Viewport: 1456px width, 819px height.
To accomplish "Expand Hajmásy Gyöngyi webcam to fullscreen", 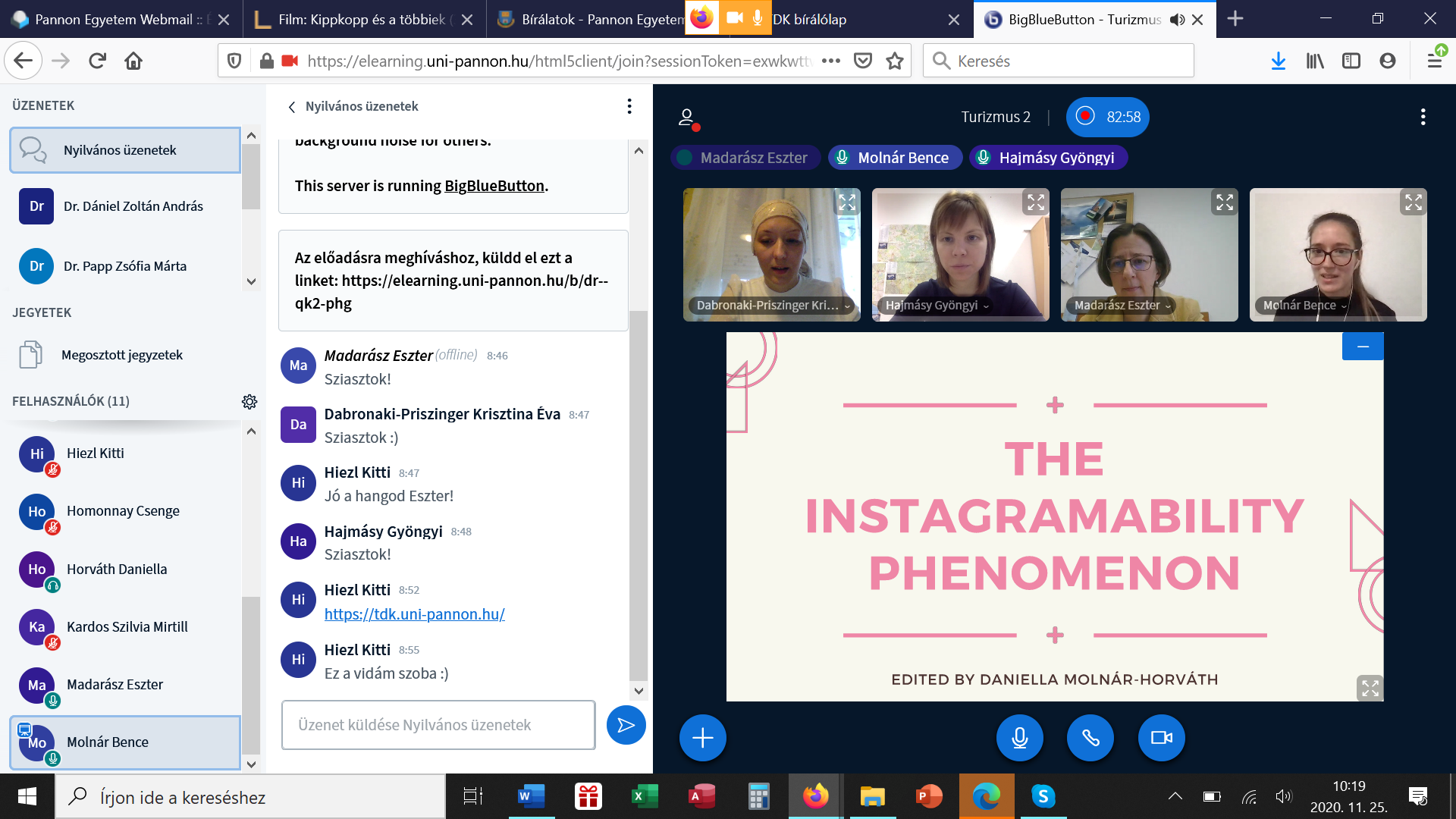I will tap(1035, 202).
